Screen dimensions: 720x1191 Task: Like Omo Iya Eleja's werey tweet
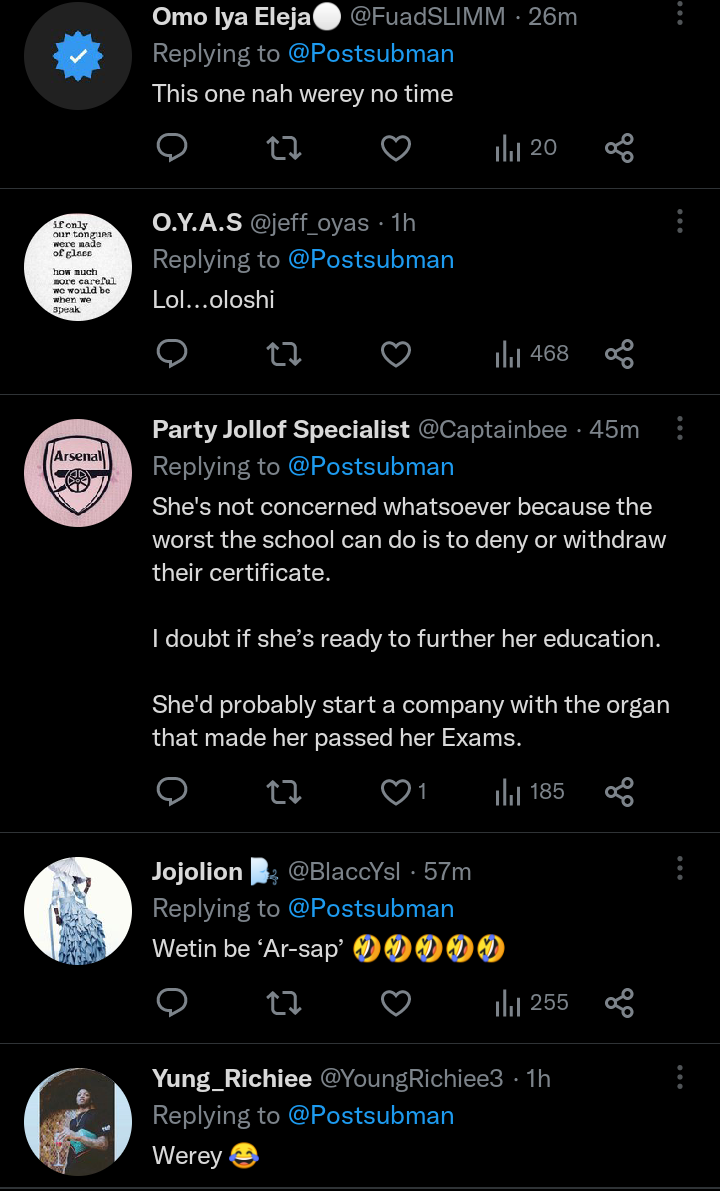point(397,148)
